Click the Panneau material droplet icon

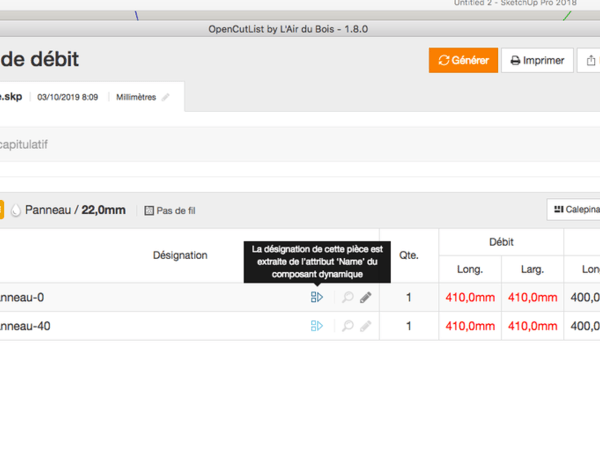pos(15,210)
